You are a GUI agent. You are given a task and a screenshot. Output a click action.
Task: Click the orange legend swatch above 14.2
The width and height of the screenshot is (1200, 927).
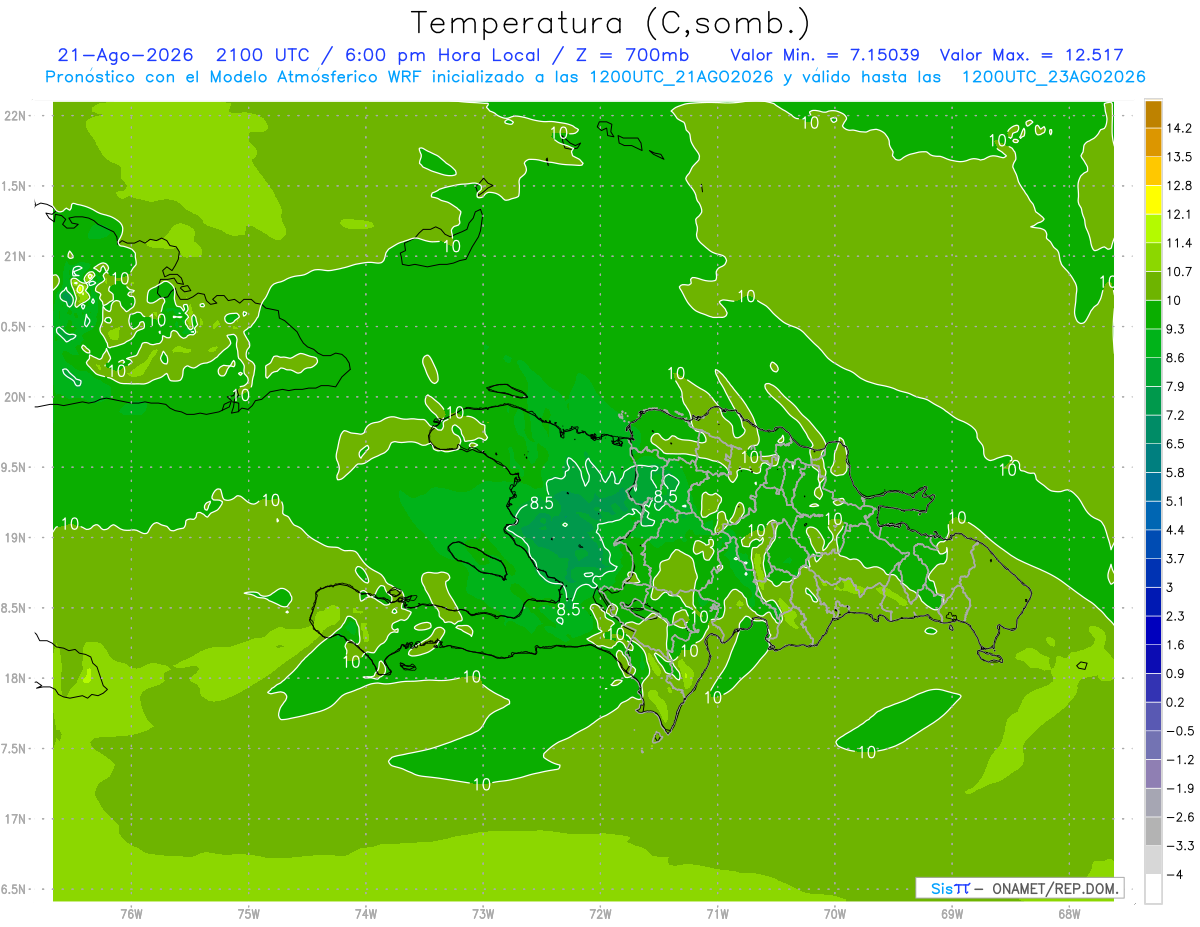pyautogui.click(x=1153, y=114)
